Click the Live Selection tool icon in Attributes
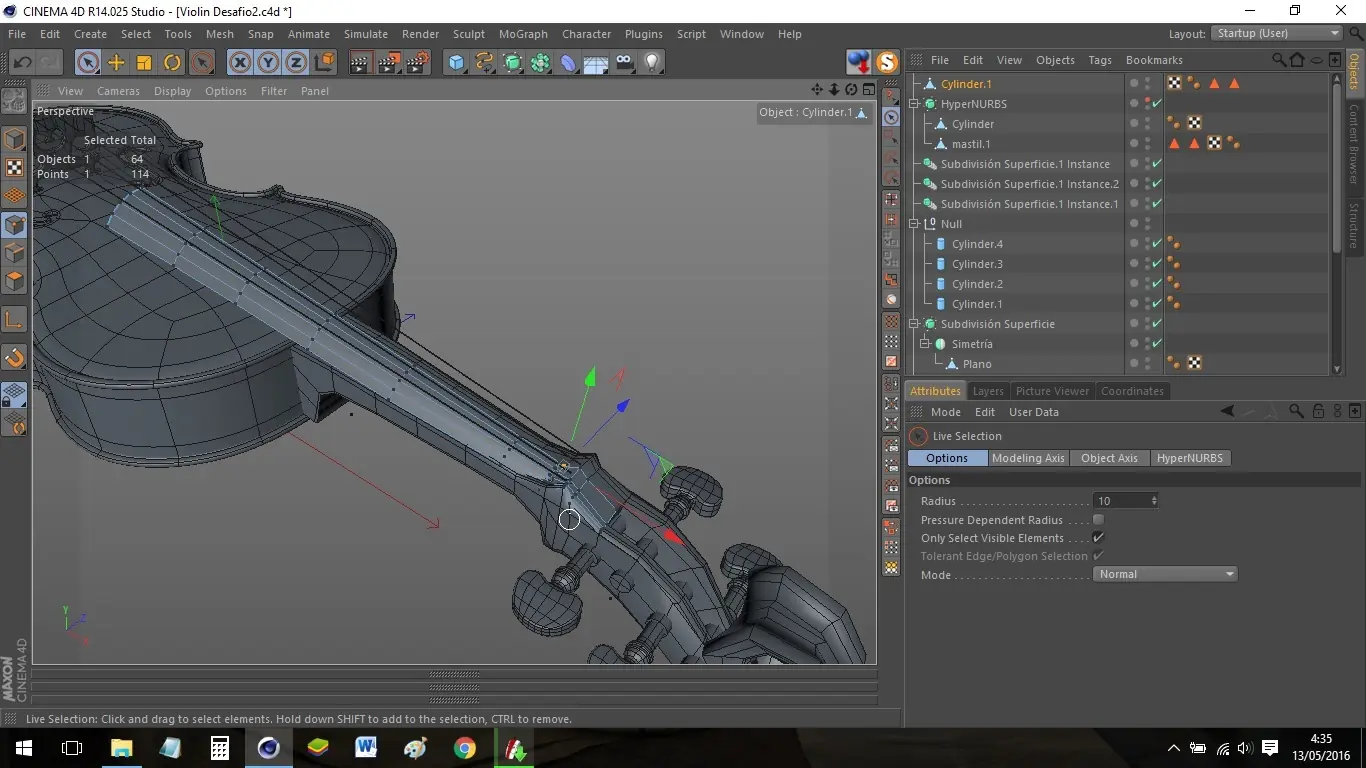 point(918,436)
